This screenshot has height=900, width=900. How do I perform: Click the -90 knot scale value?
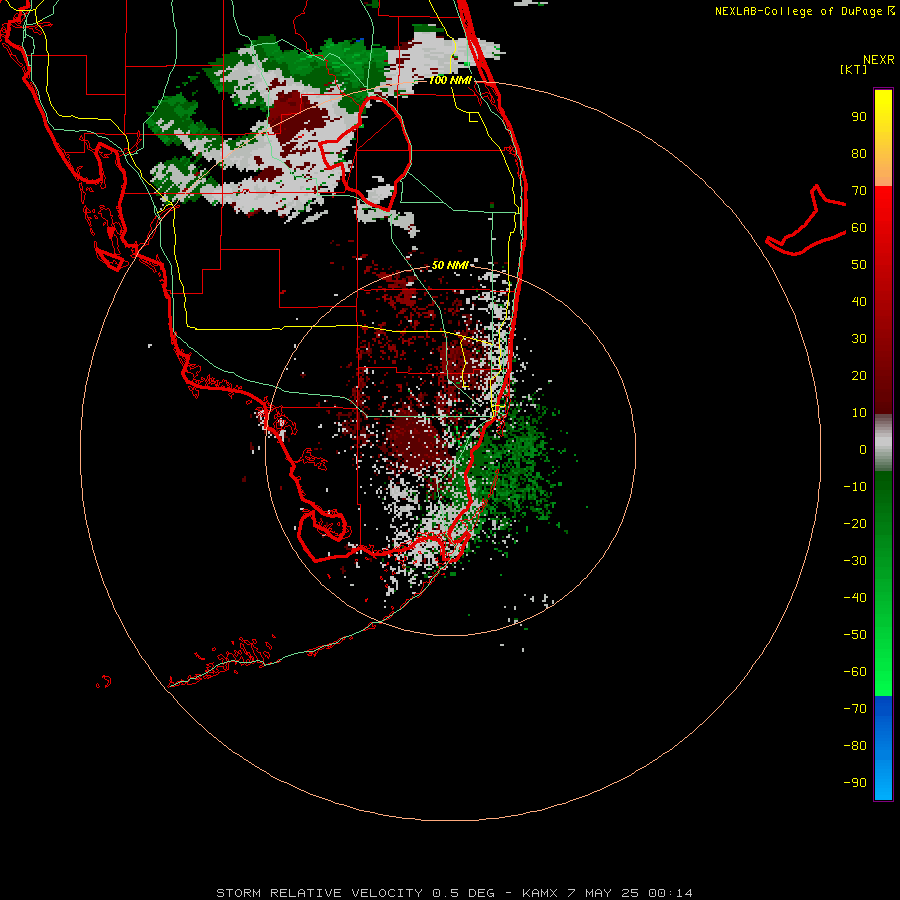855,783
